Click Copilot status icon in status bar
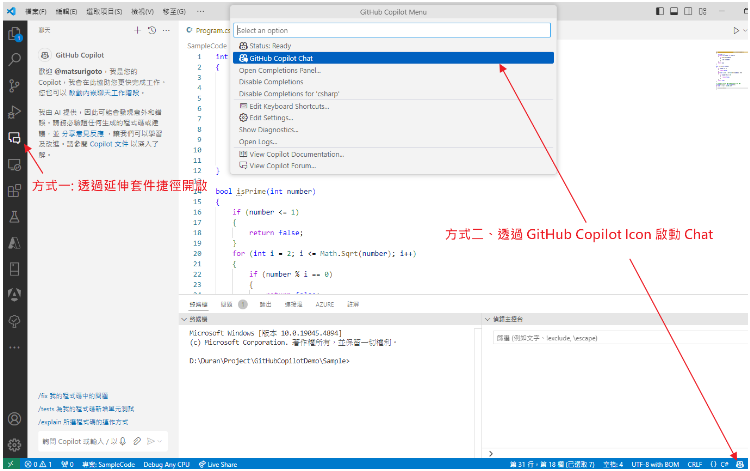This screenshot has height=471, width=750. 740,464
